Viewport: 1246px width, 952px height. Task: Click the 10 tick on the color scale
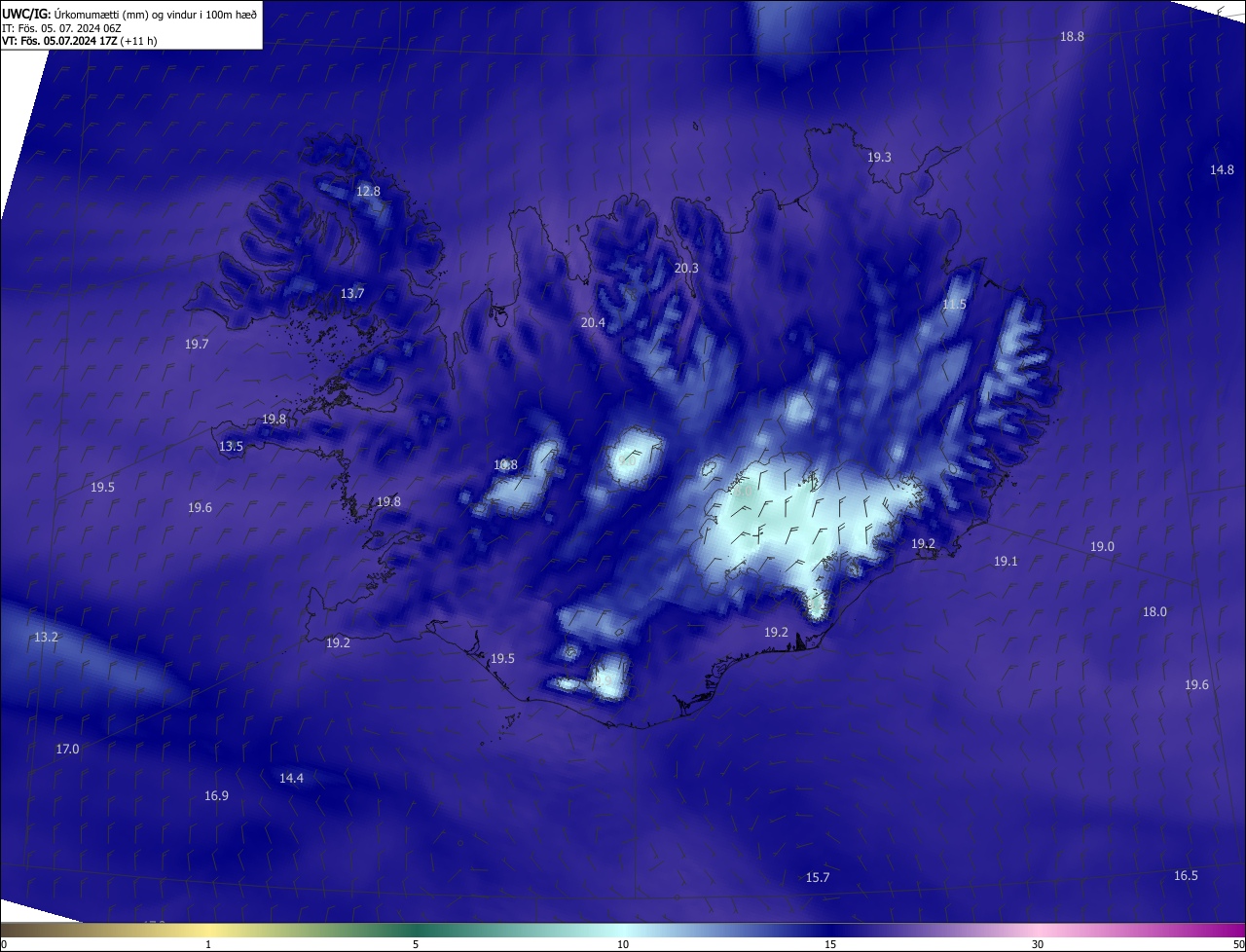(623, 944)
